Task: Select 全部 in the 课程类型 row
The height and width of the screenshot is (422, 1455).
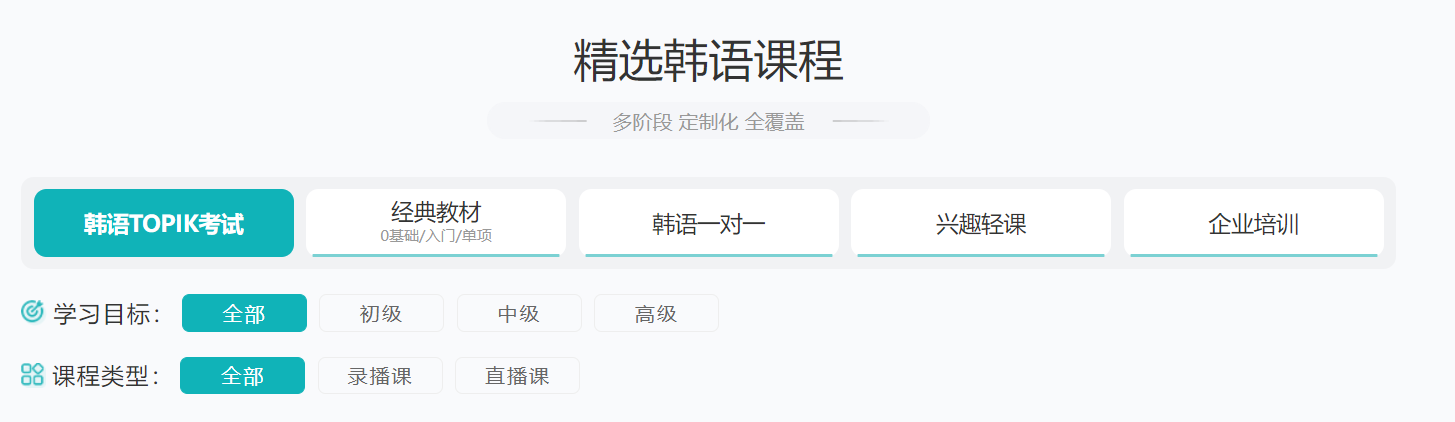Action: point(243,376)
